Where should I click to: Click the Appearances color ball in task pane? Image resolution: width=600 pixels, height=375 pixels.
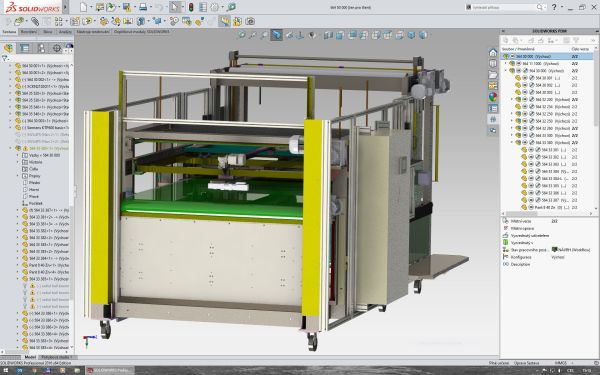coord(493,97)
